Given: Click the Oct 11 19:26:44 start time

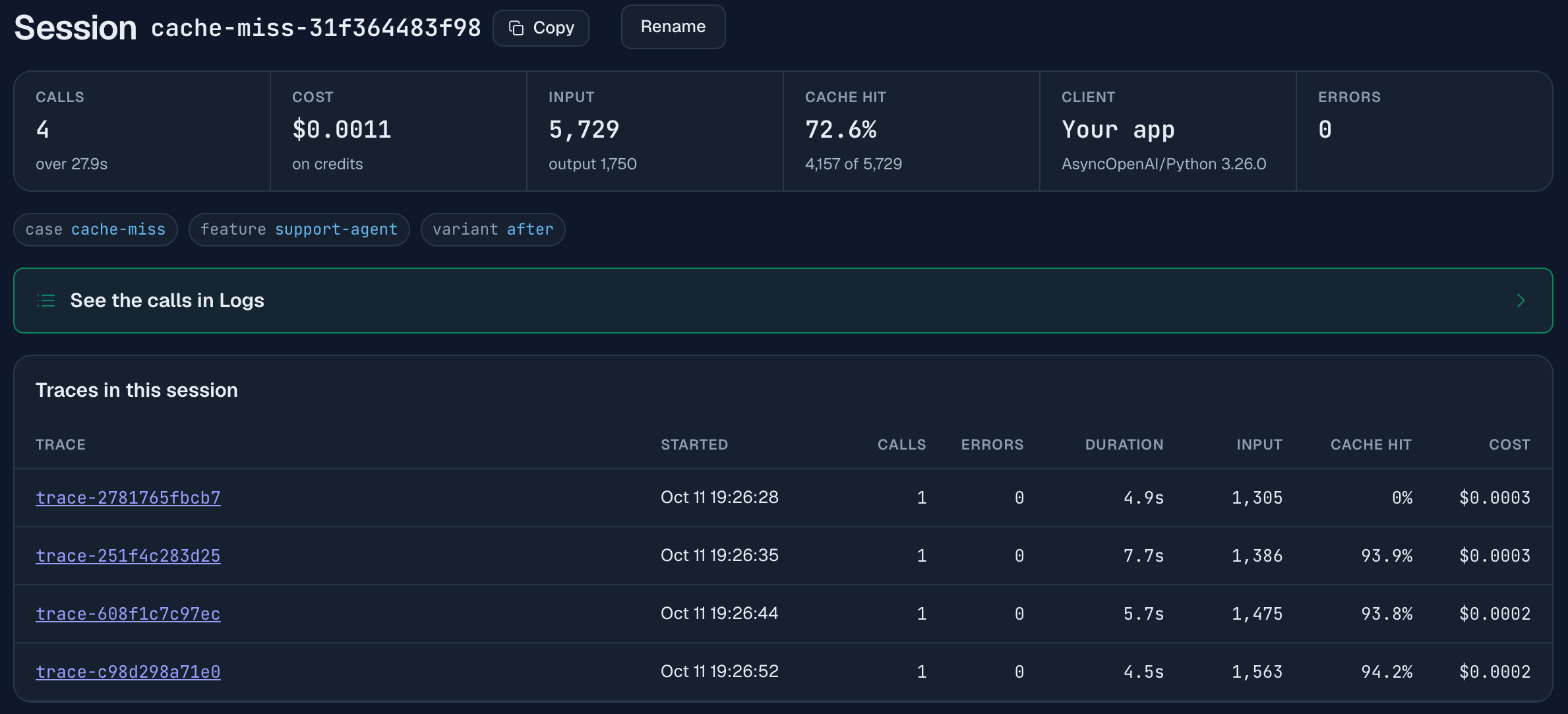Looking at the screenshot, I should click(720, 614).
